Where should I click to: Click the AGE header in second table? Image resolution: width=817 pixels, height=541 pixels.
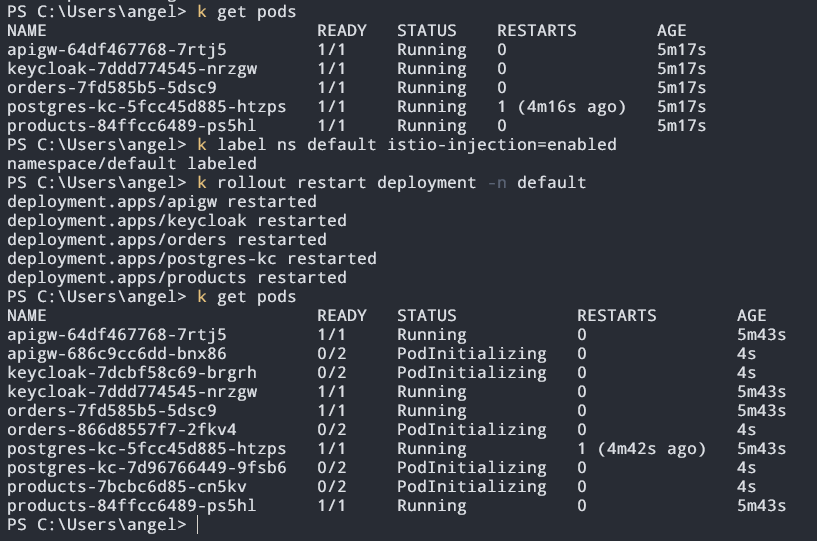click(x=751, y=315)
